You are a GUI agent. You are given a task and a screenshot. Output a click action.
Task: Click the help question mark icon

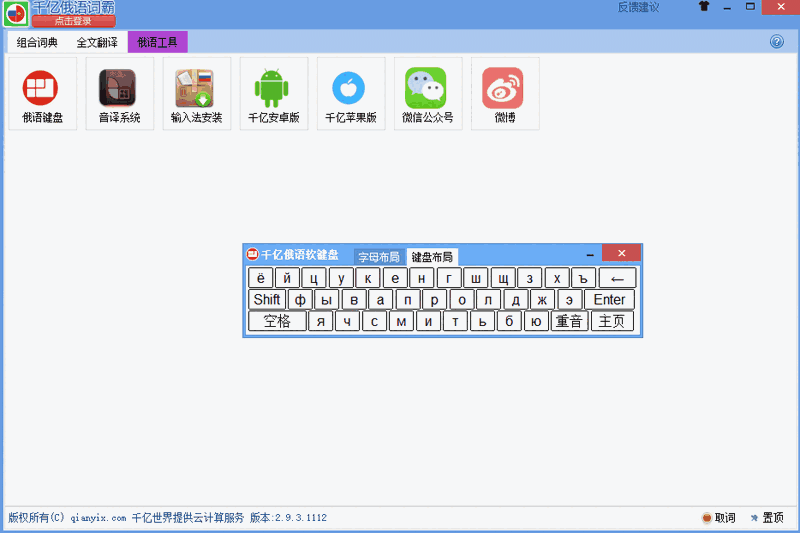(x=777, y=41)
